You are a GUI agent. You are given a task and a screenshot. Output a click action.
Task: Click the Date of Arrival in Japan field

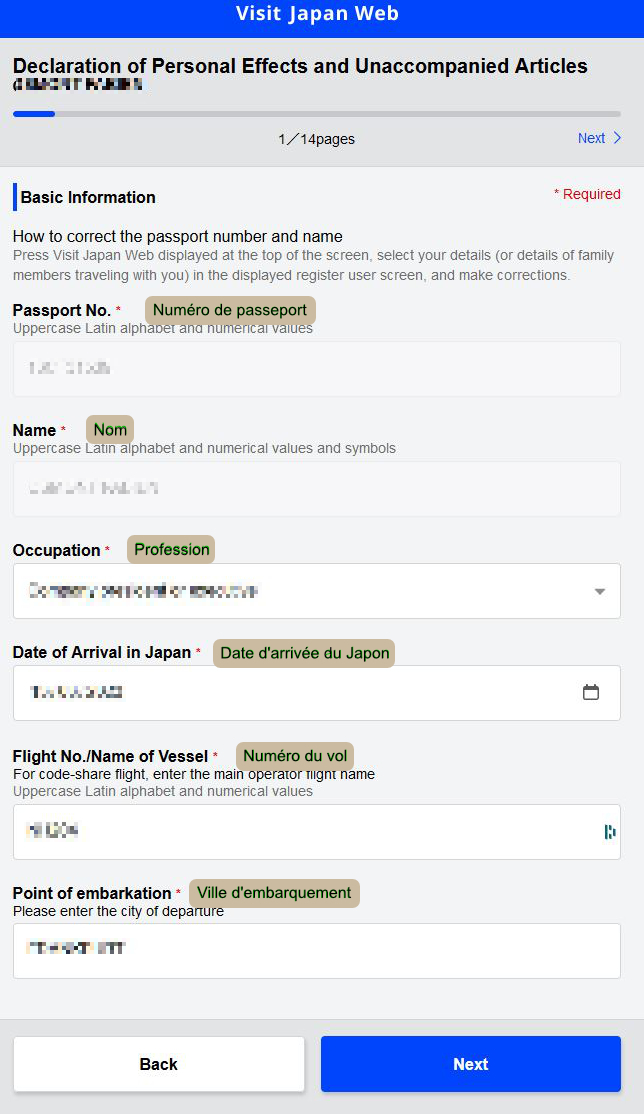pos(316,693)
